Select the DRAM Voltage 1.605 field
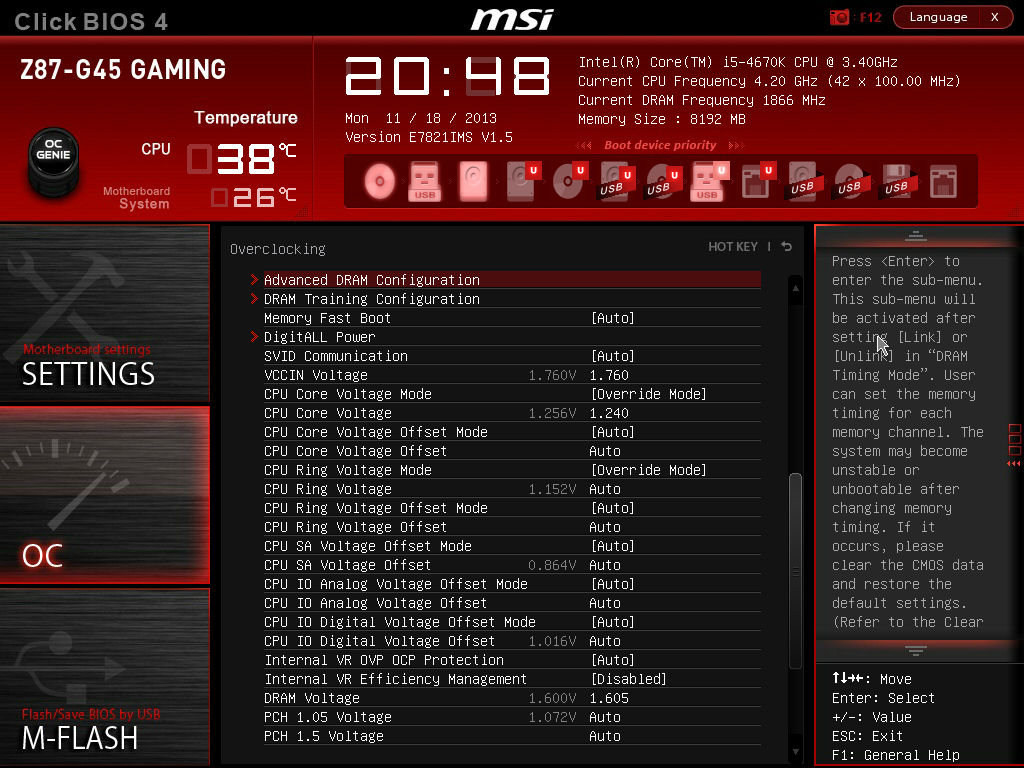The height and width of the screenshot is (768, 1024). (609, 698)
